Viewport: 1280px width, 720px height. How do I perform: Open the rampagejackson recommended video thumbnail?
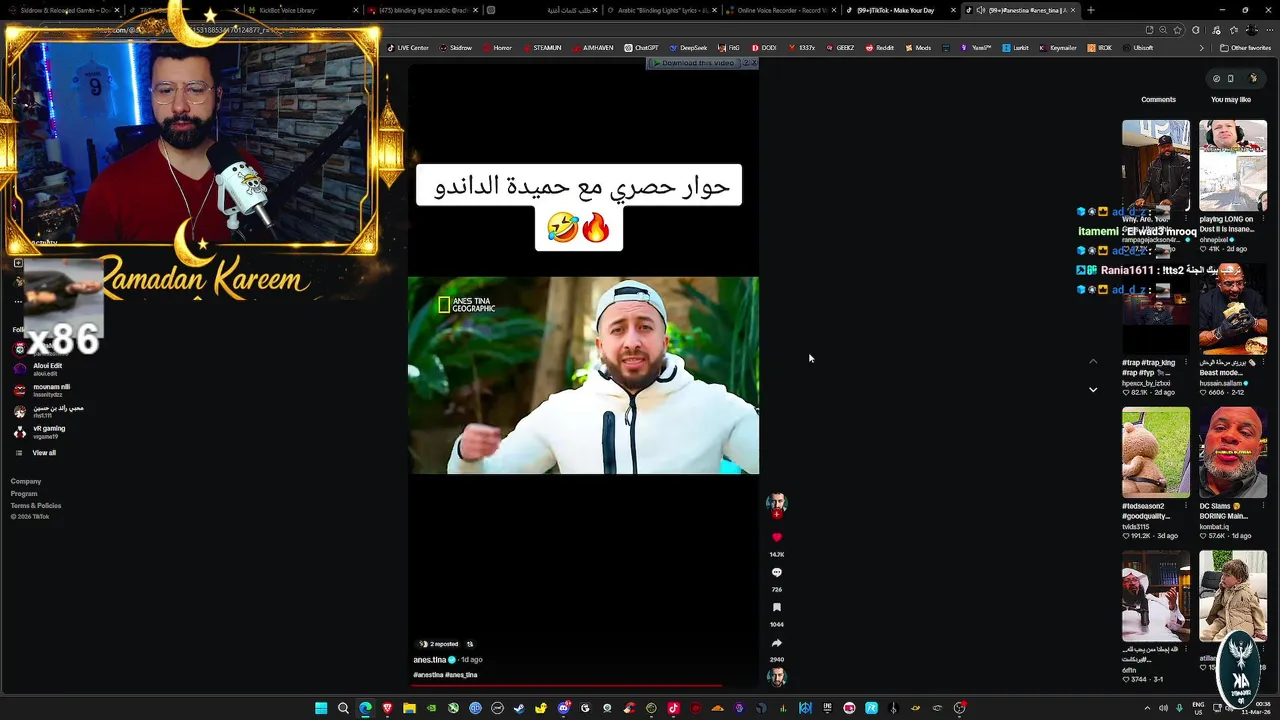(x=1156, y=165)
